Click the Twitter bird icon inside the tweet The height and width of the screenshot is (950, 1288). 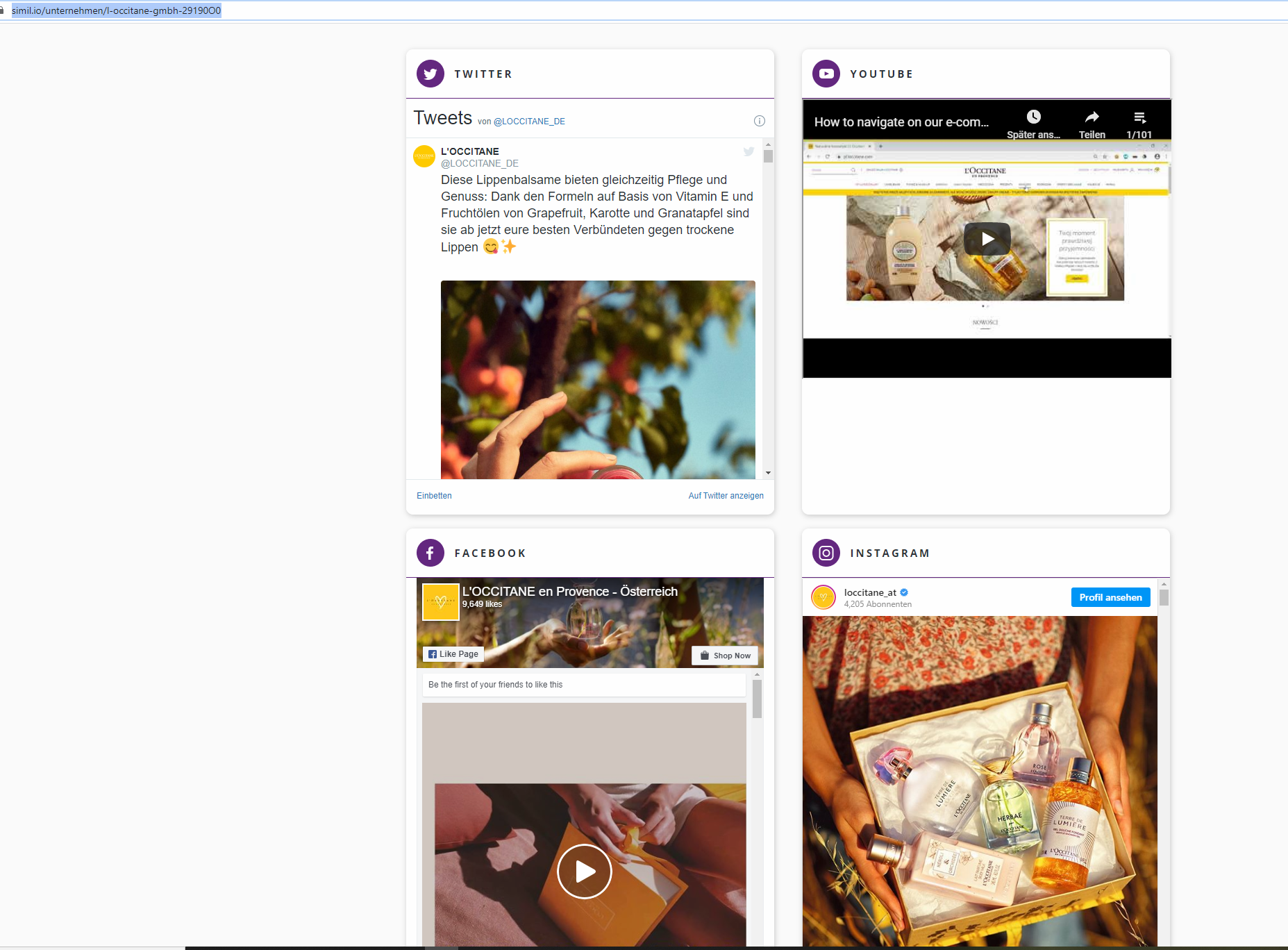[x=748, y=151]
